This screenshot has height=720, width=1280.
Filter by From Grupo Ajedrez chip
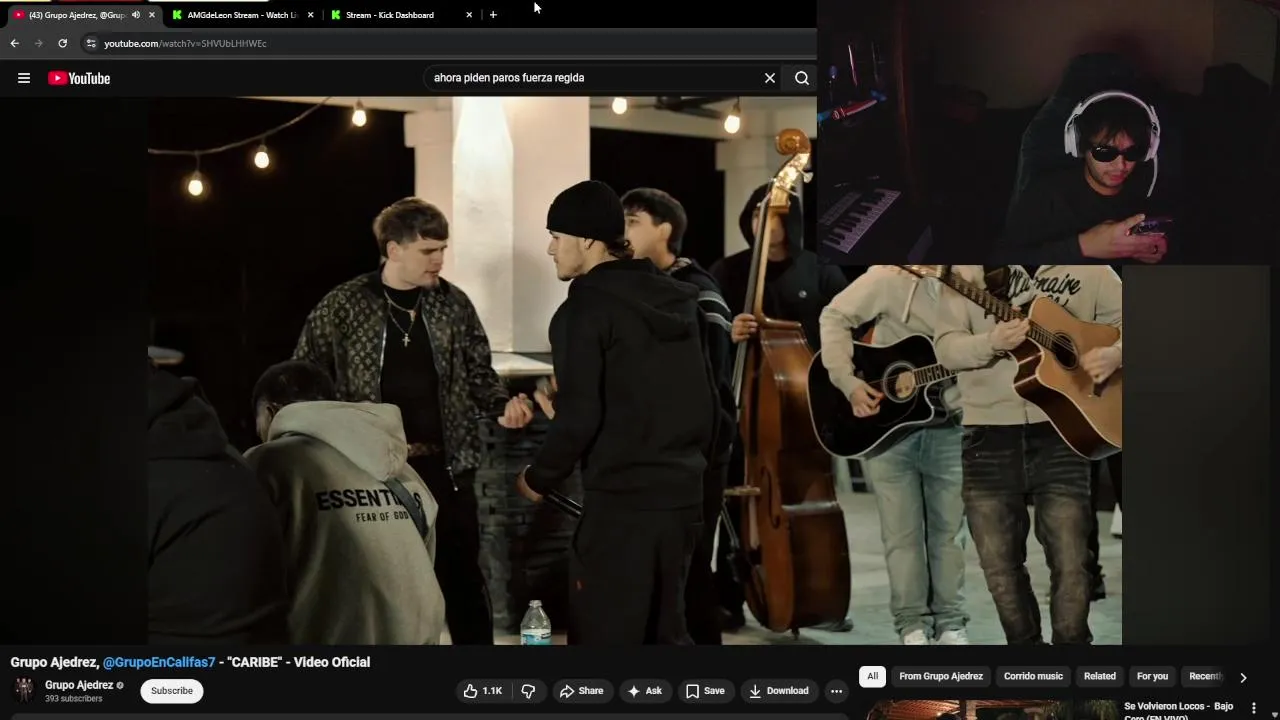(941, 677)
